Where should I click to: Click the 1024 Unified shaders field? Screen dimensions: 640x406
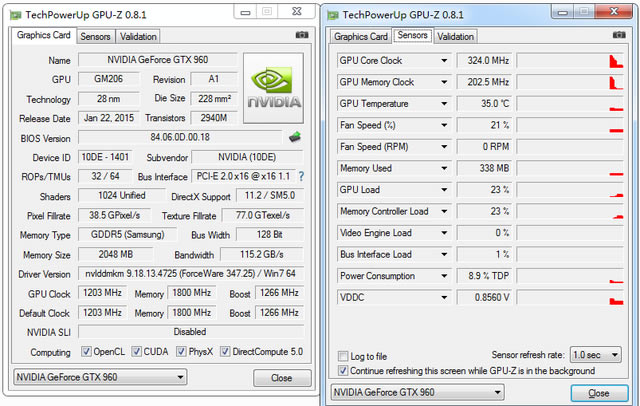pos(122,195)
